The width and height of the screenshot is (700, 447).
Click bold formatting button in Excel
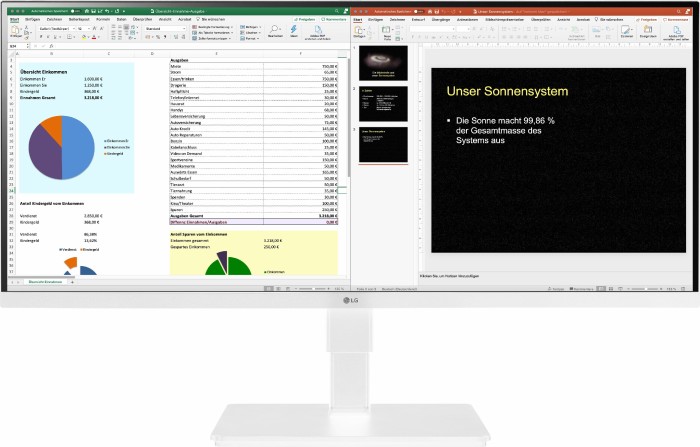(x=41, y=37)
